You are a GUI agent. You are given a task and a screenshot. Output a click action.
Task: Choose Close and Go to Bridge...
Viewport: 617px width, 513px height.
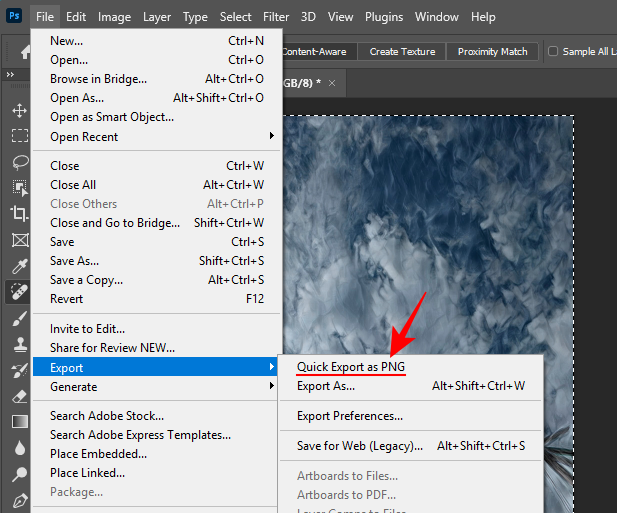[x=157, y=223]
